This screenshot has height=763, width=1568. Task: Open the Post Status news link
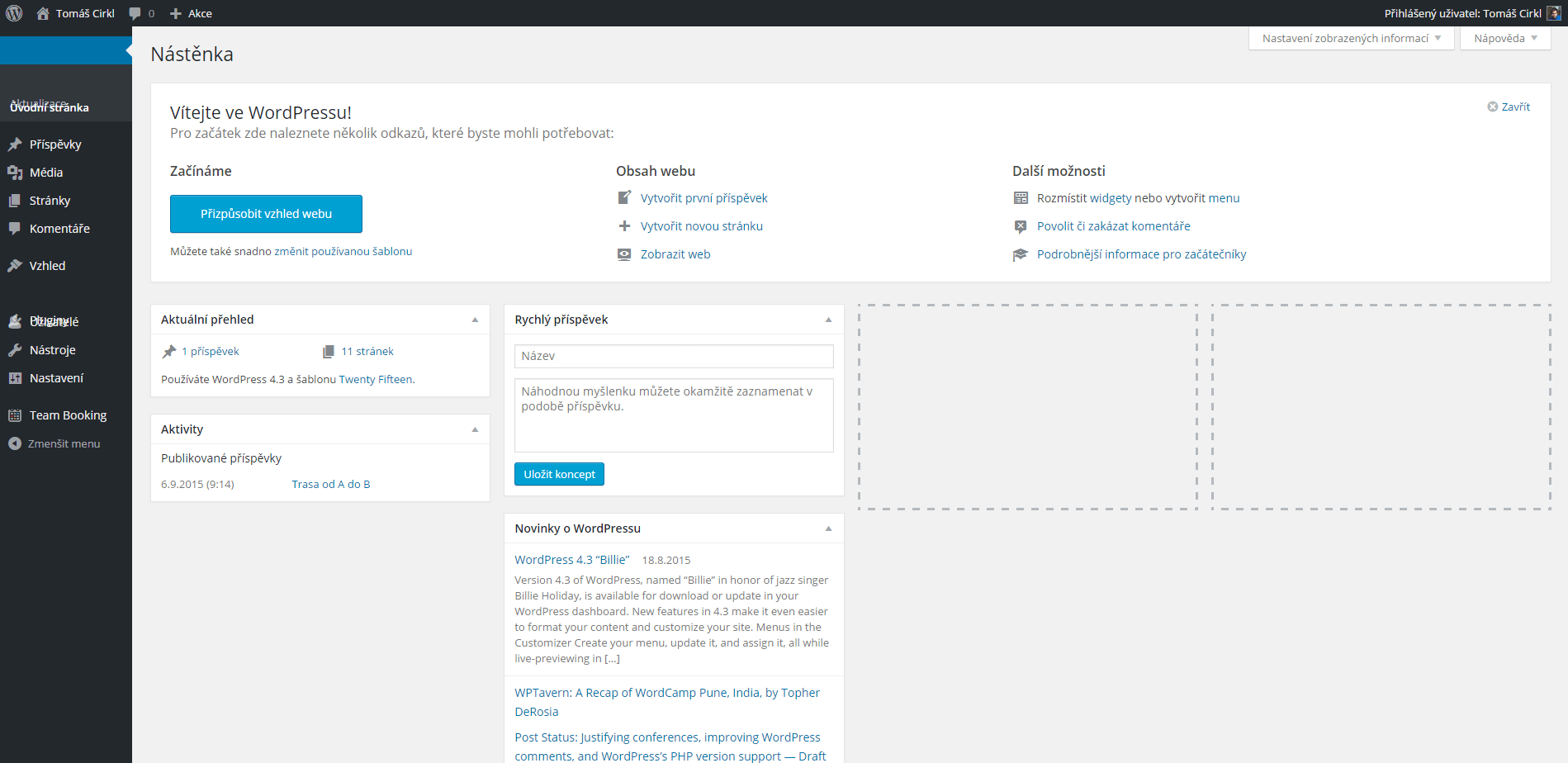click(x=670, y=746)
